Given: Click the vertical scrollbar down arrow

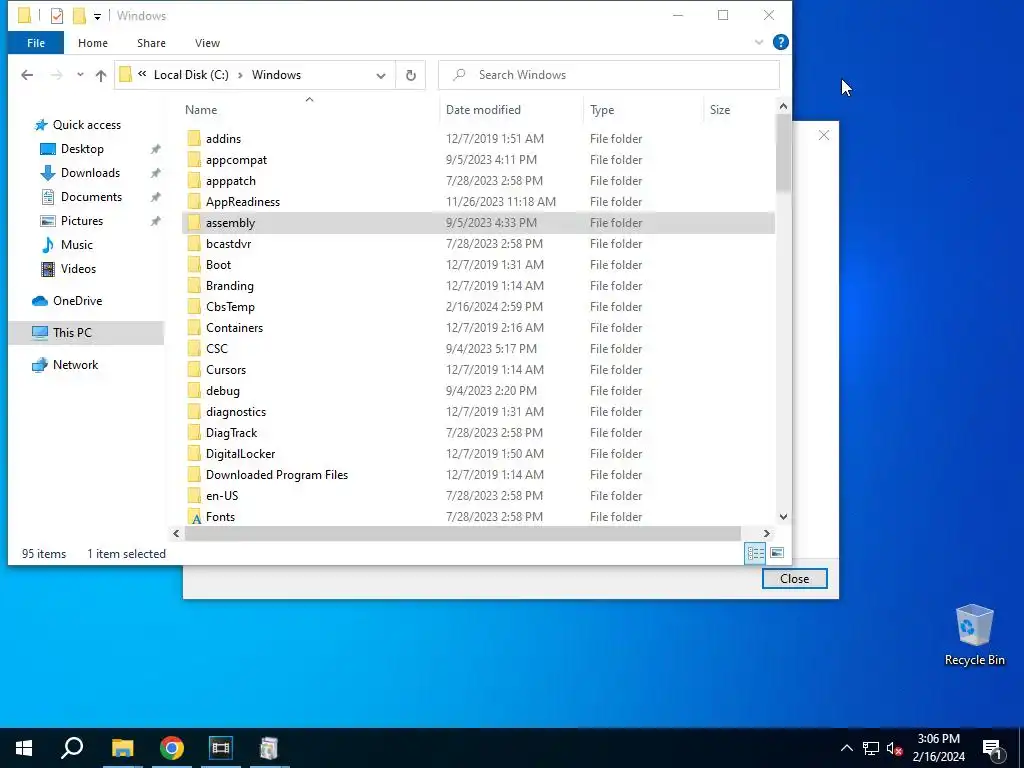Looking at the screenshot, I should tap(783, 517).
